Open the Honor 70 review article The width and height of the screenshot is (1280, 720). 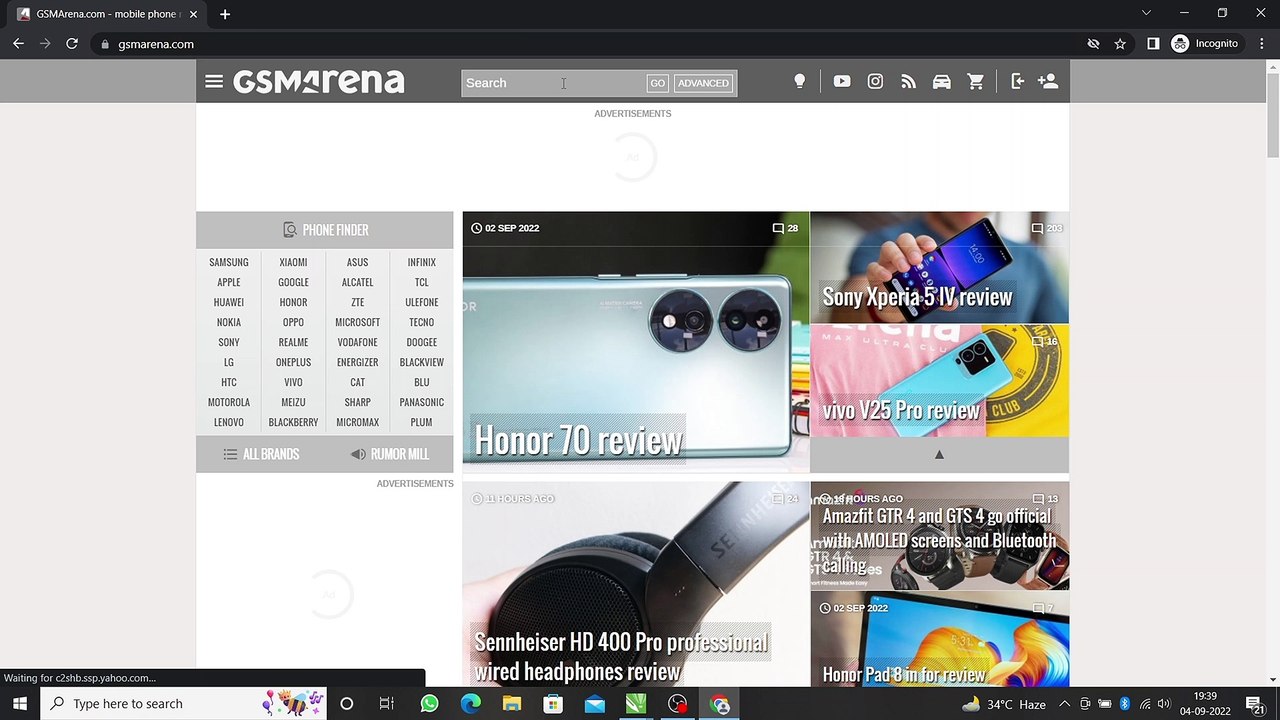click(x=636, y=342)
